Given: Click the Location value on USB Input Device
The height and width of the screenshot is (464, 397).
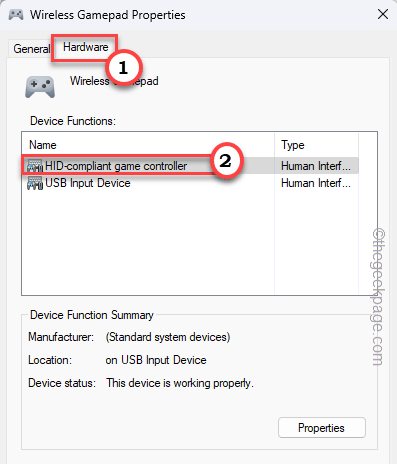Looking at the screenshot, I should click(x=156, y=360).
